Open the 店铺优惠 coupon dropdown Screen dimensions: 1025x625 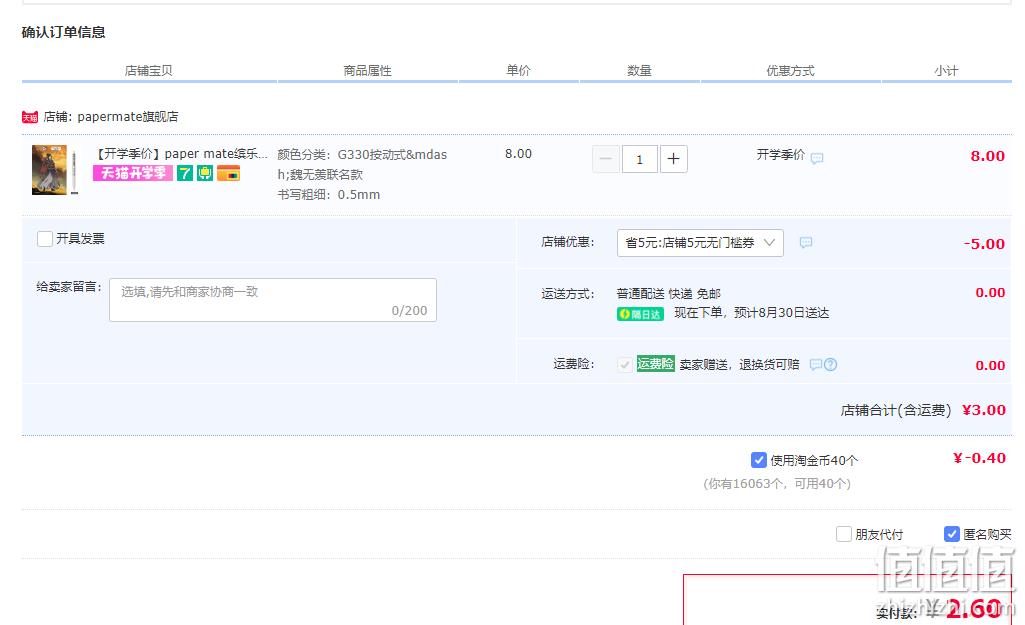(x=700, y=243)
